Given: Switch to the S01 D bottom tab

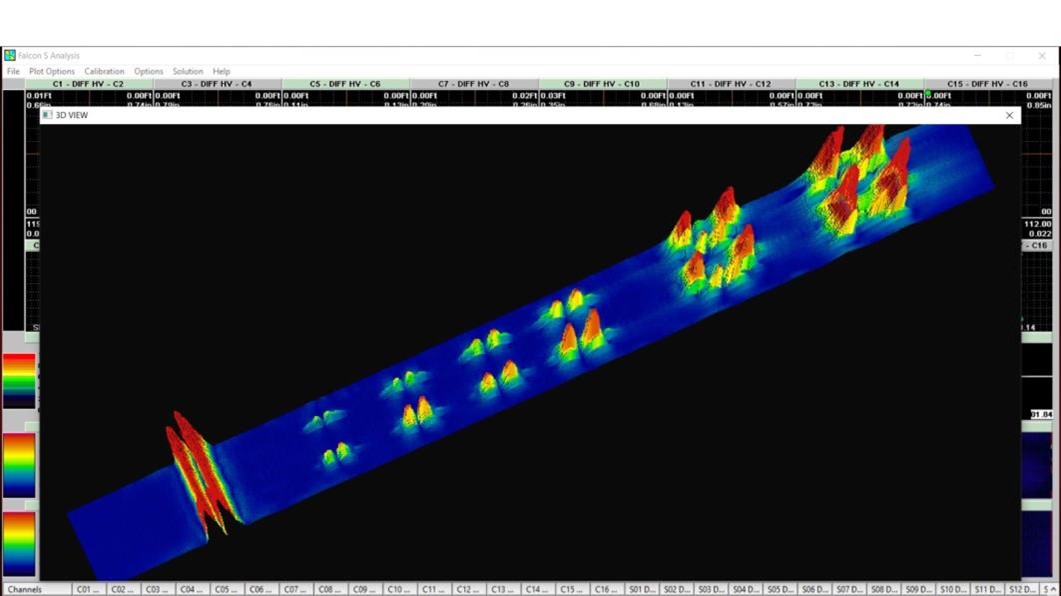Looking at the screenshot, I should click(x=640, y=590).
